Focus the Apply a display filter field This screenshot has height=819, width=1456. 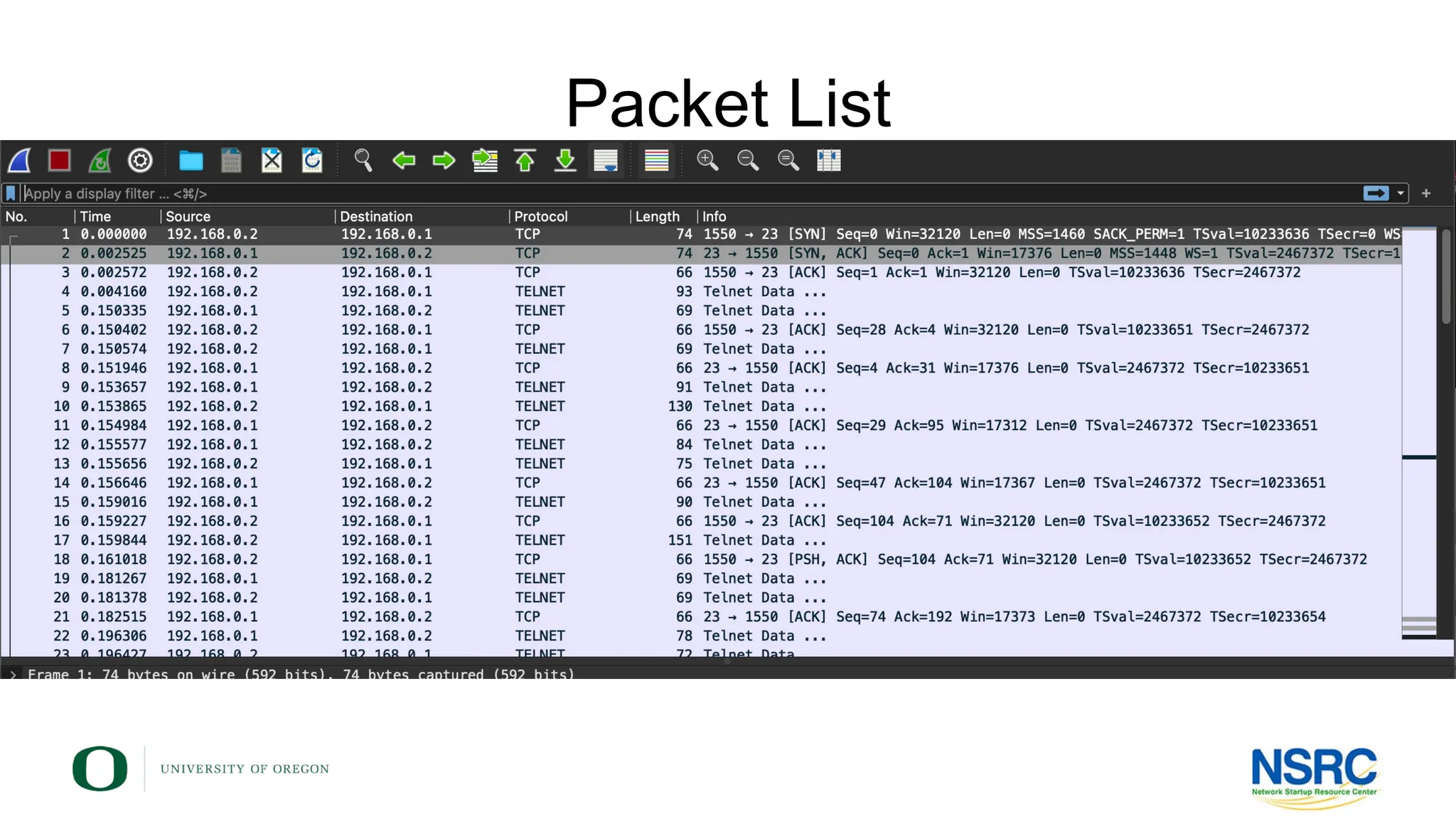[690, 193]
